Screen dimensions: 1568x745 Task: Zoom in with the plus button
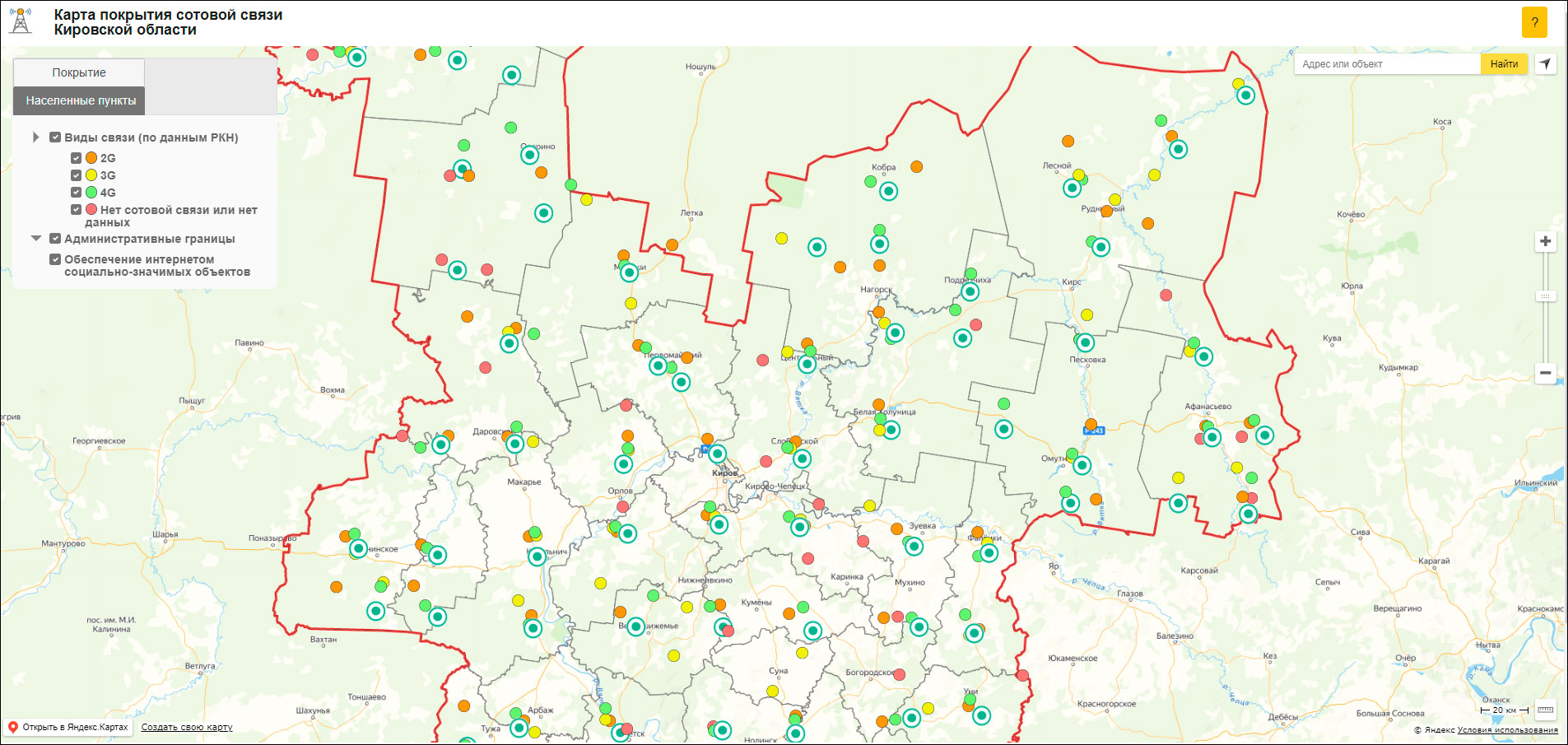tap(1545, 241)
